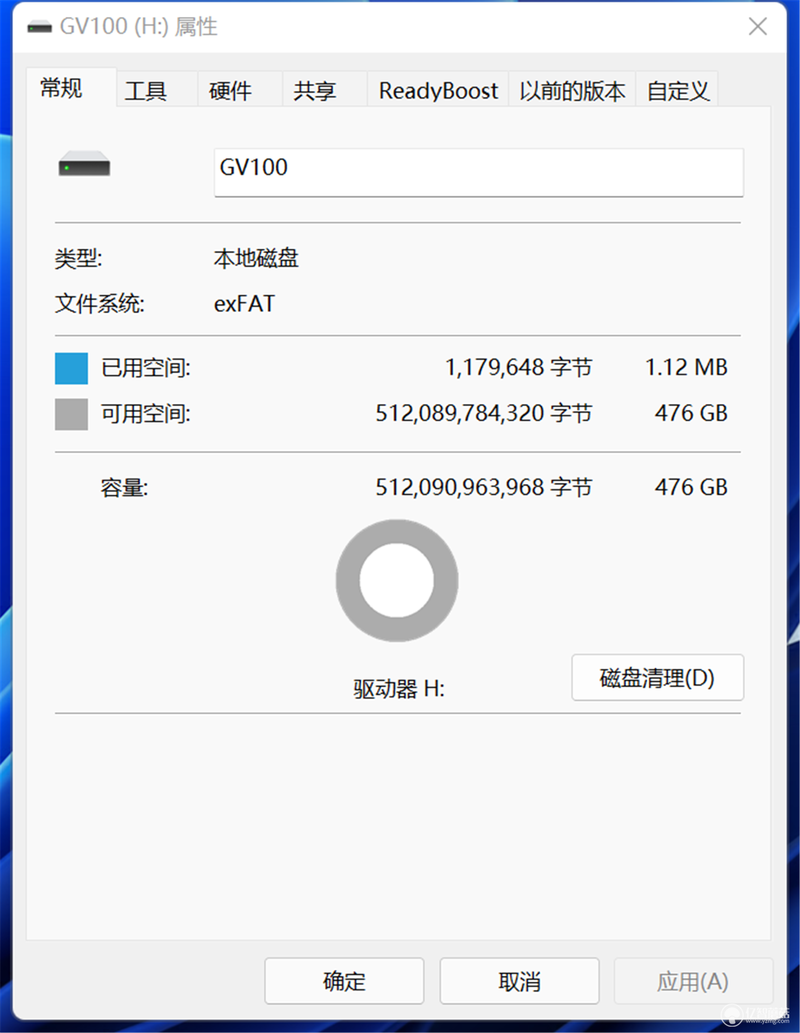
Task: Click the 1,179,648 字节 used bytes value
Action: [519, 368]
